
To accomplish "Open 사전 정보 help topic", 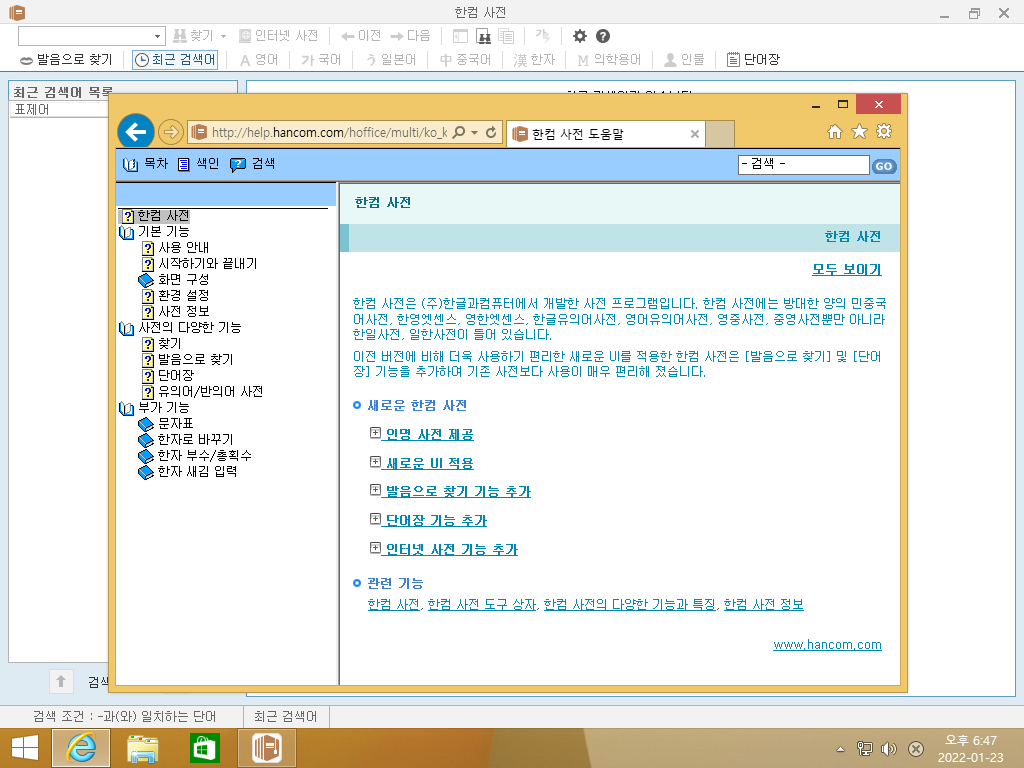I will (x=184, y=312).
